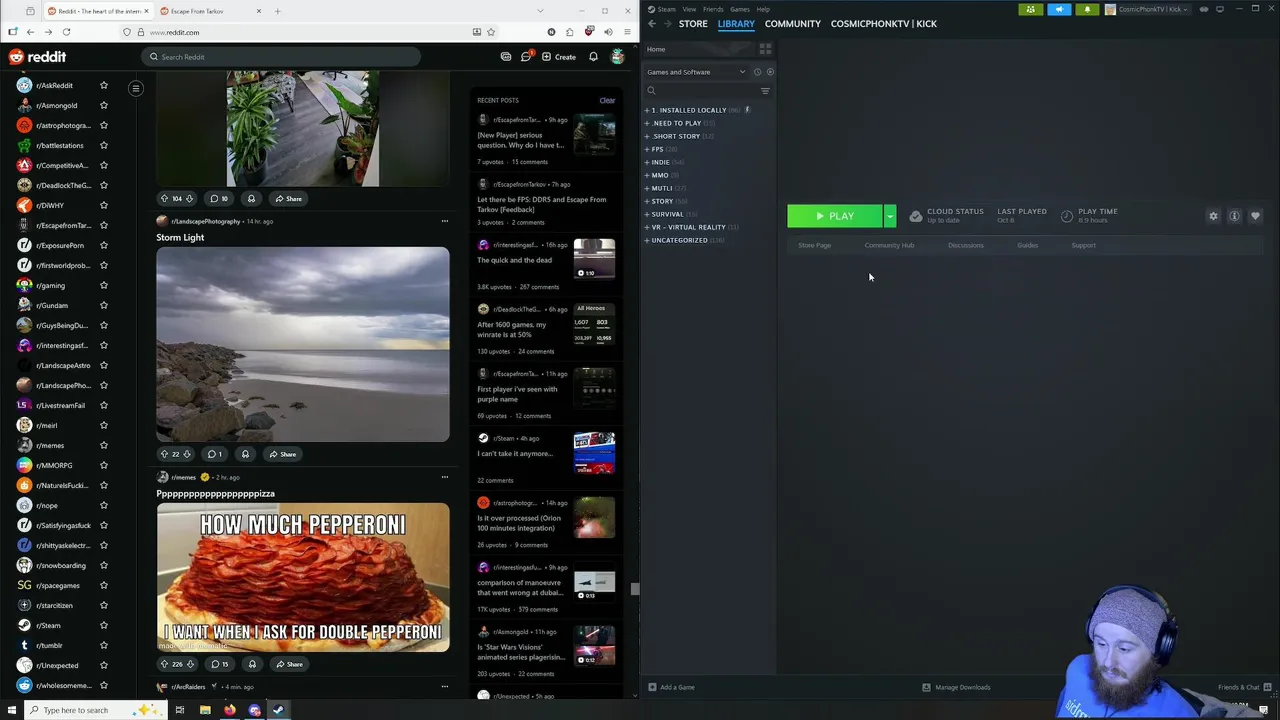Image resolution: width=1280 pixels, height=720 pixels.
Task: Favorite the game with heart icon
Action: coord(1255,216)
